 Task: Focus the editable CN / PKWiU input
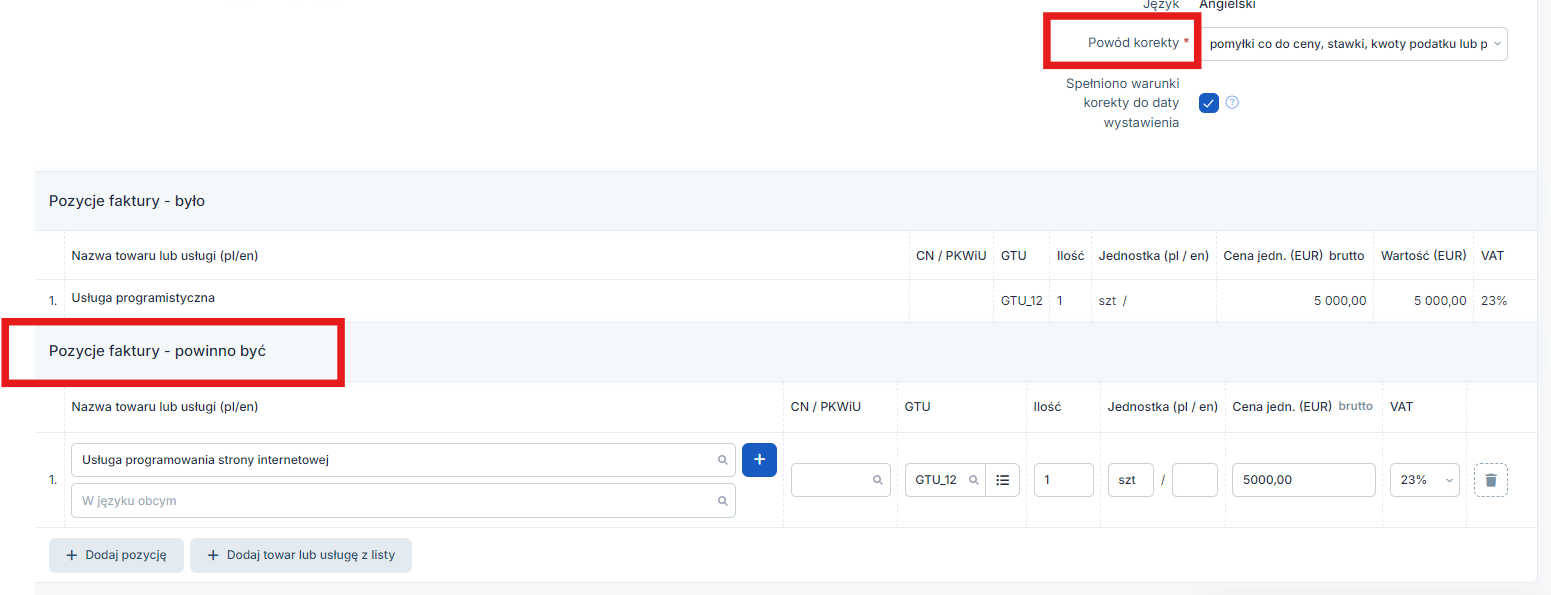coord(841,480)
